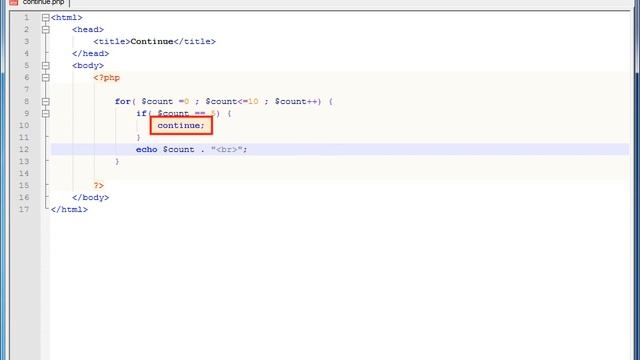
Task: Click the if ($count == 5) condition
Action: (184, 113)
